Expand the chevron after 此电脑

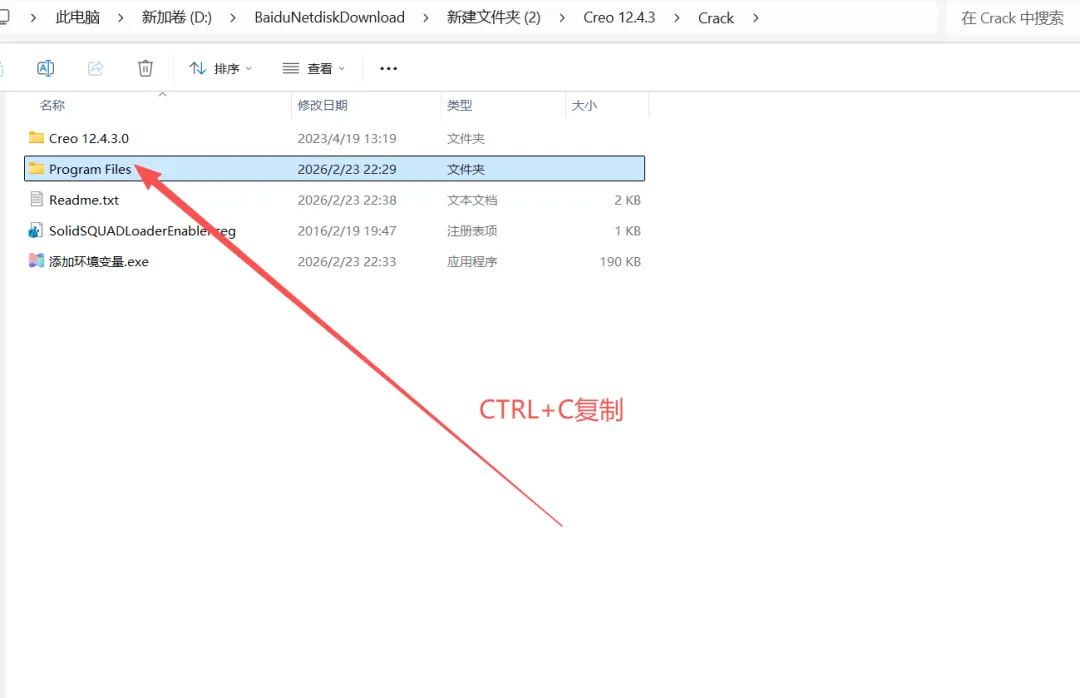[121, 18]
